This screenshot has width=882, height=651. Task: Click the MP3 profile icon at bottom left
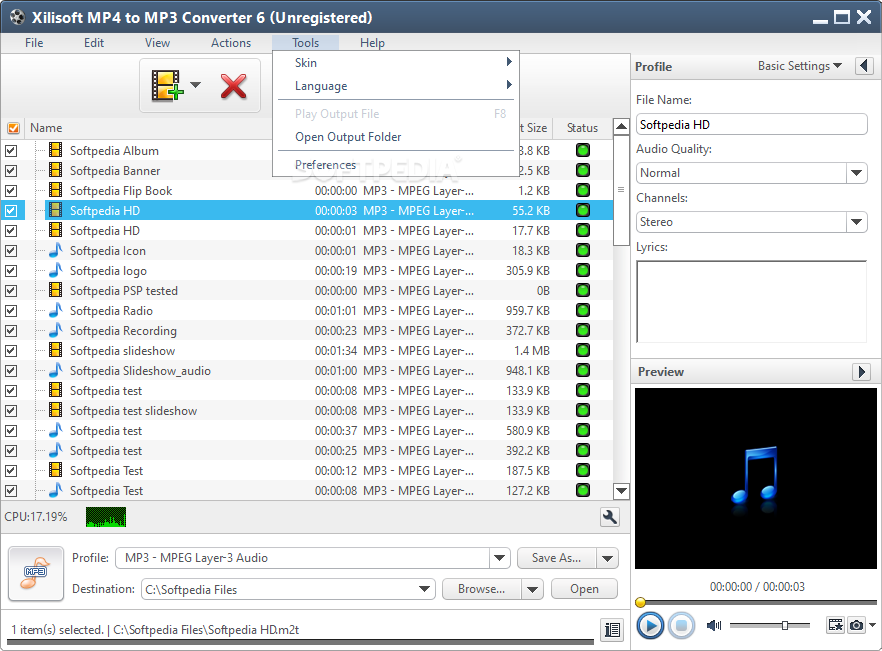36,574
